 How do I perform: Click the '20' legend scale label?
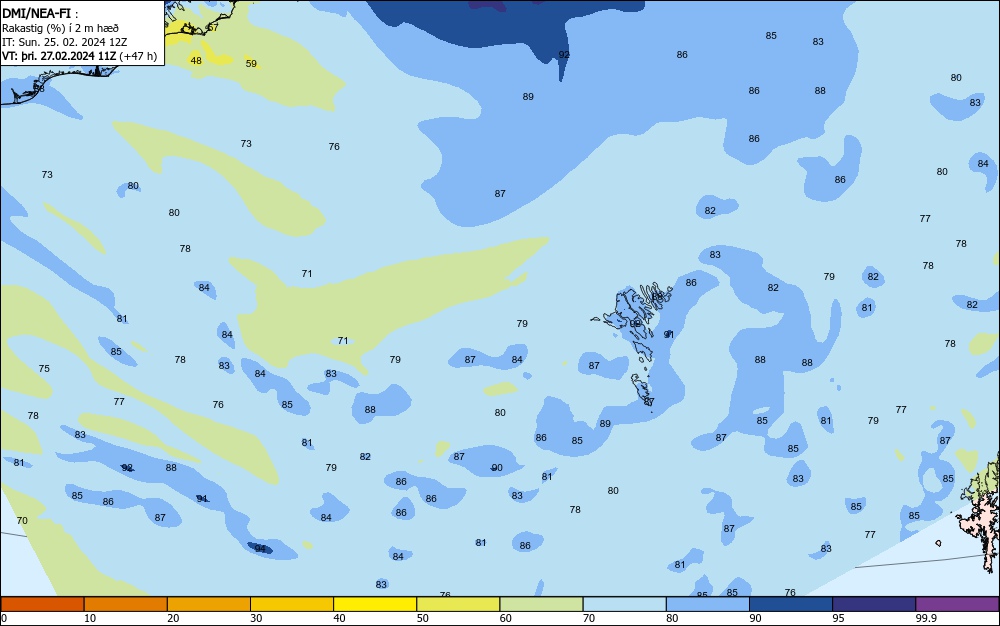point(173,618)
